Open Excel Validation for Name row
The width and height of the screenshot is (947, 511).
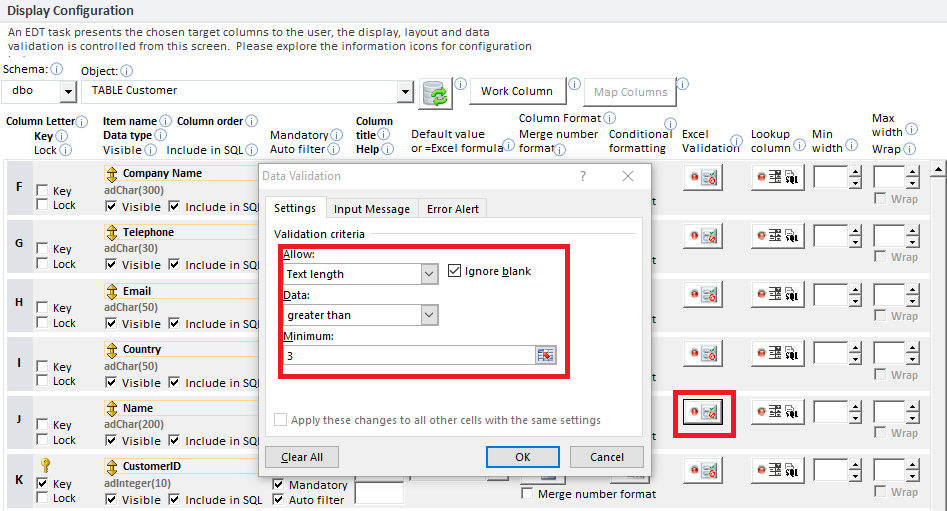pyautogui.click(x=703, y=413)
